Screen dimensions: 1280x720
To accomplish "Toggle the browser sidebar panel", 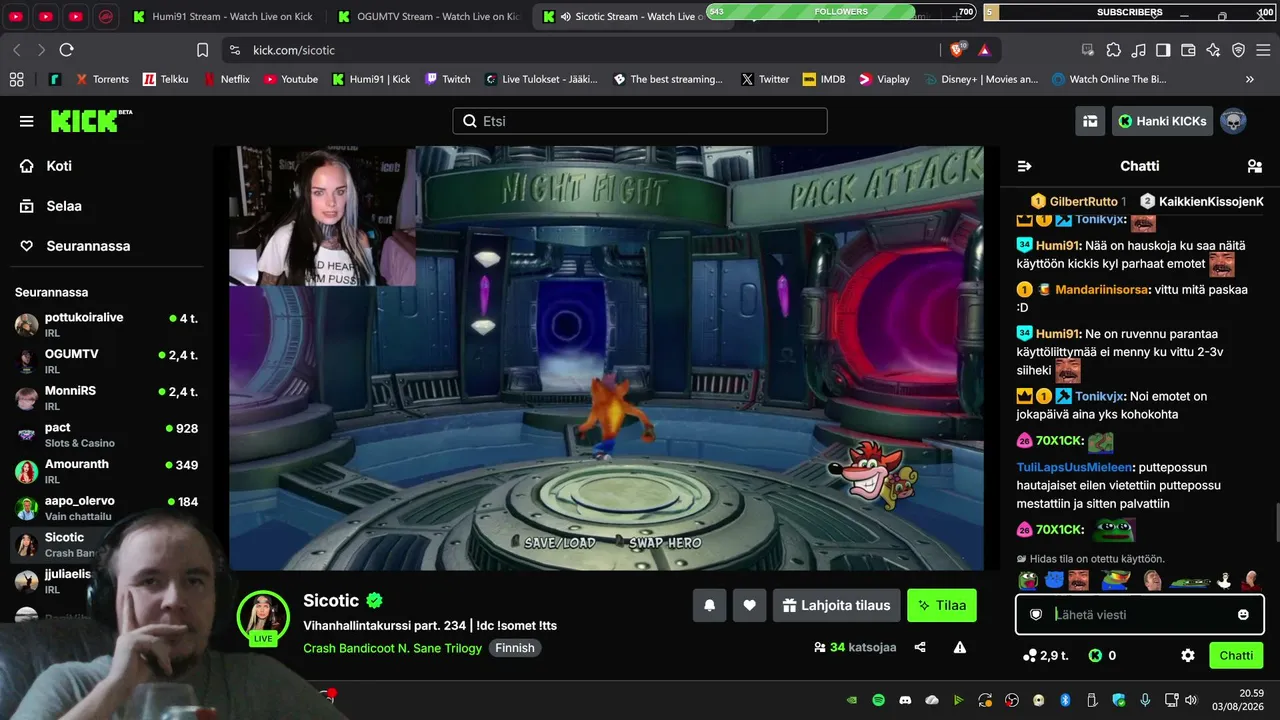I will [x=1163, y=50].
